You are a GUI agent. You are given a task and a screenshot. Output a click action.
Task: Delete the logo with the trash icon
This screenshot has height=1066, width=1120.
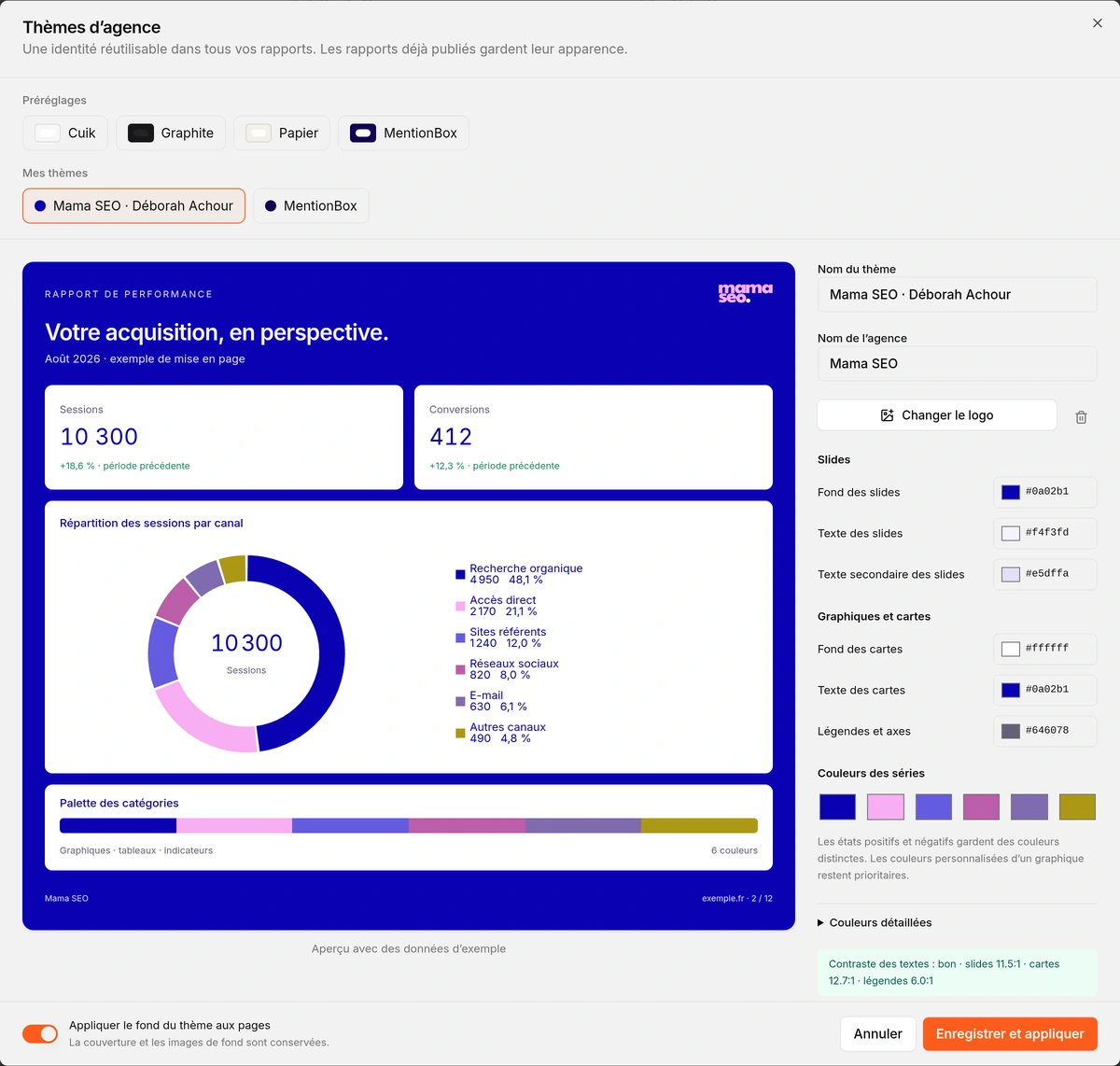(x=1081, y=417)
